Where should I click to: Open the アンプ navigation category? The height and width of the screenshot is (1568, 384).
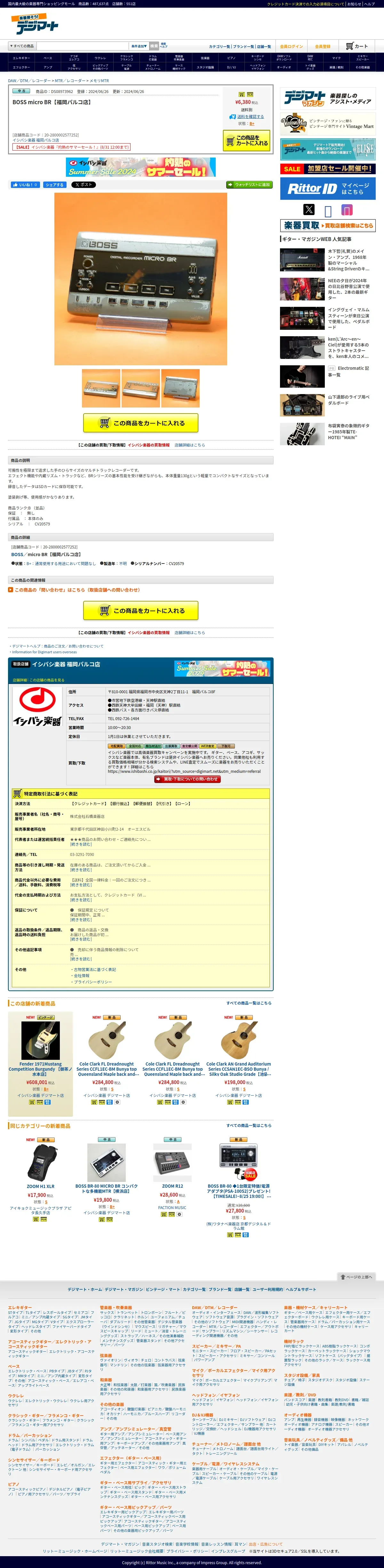(48, 67)
